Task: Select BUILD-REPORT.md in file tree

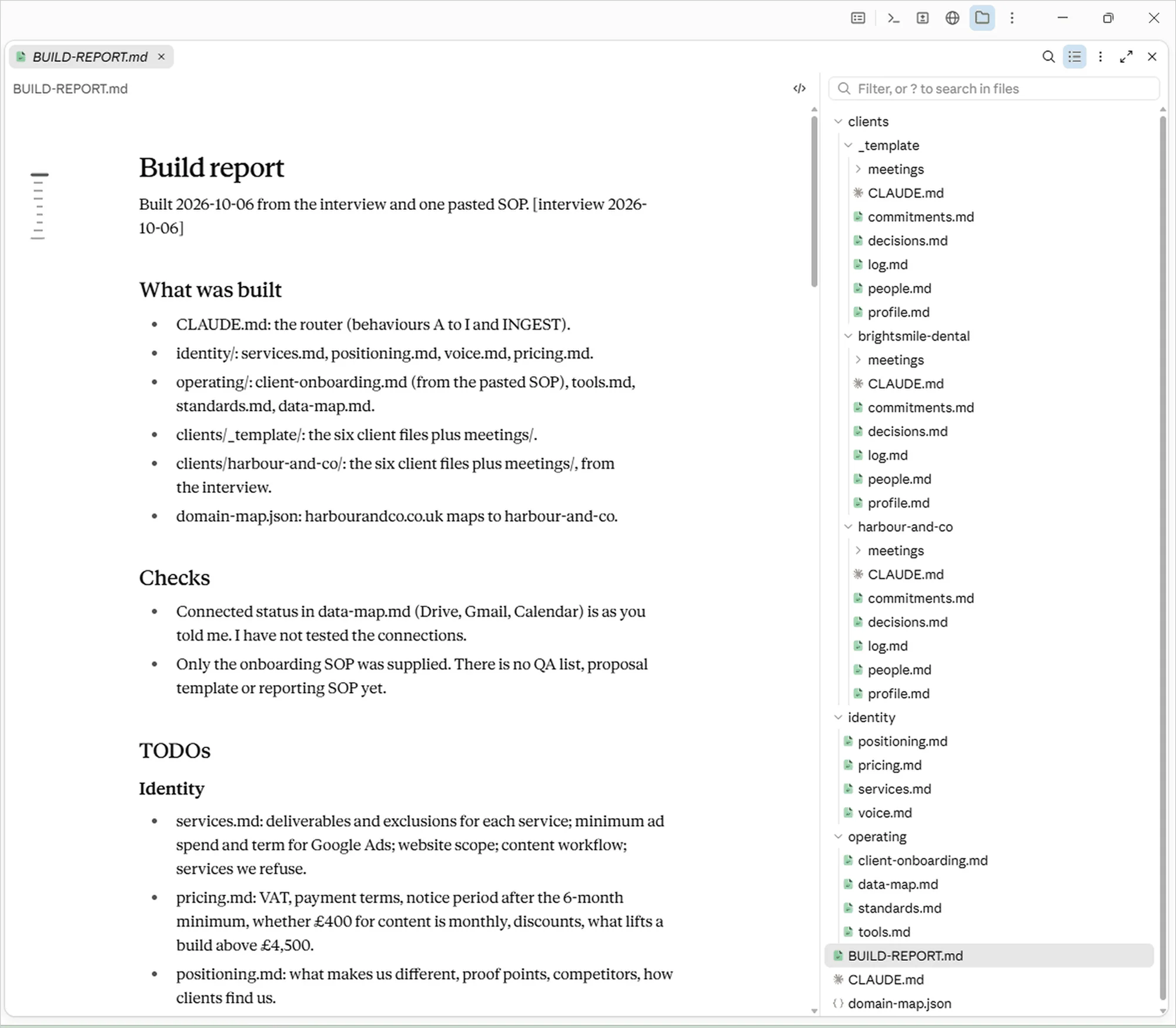Action: coord(990,956)
